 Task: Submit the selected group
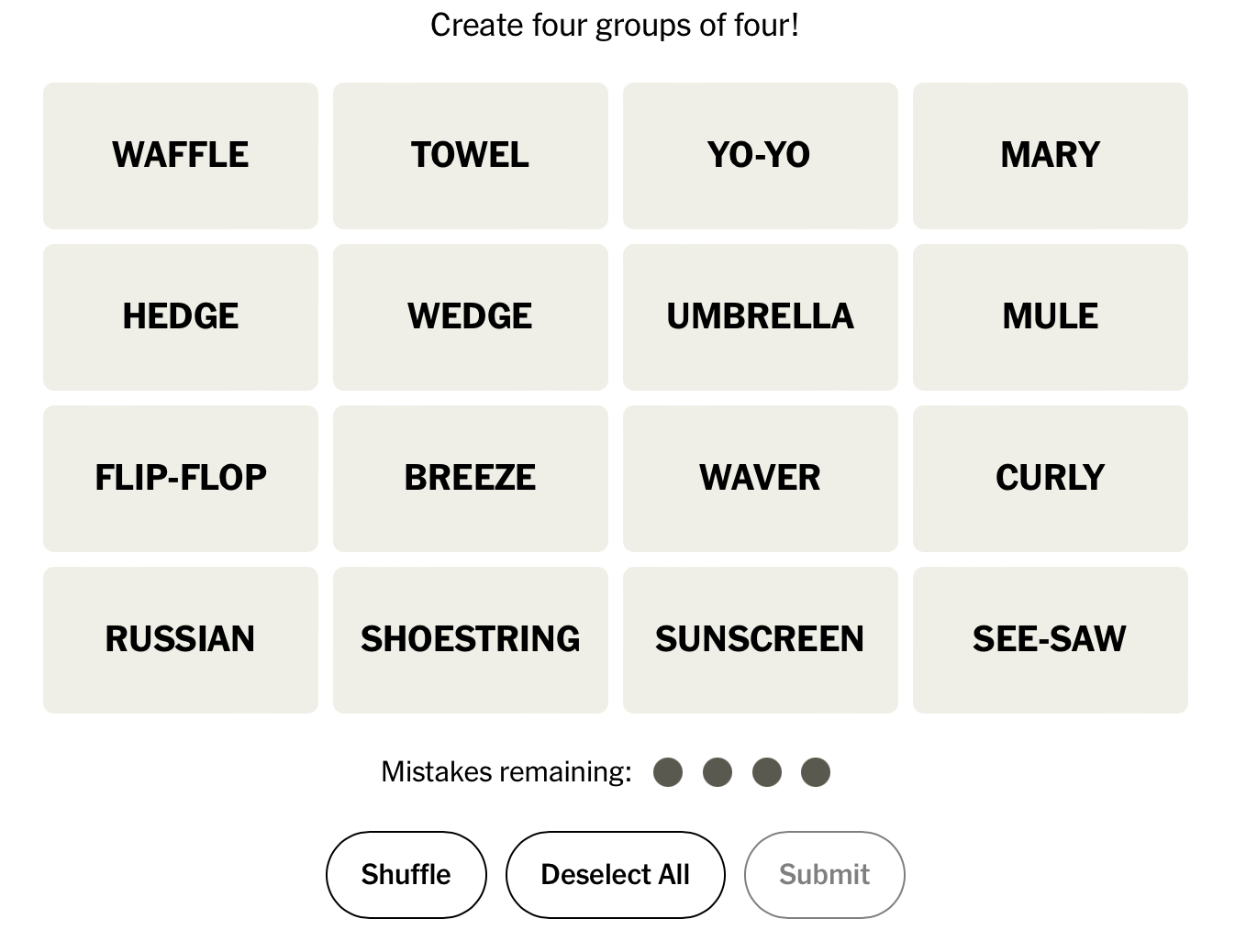(x=824, y=875)
